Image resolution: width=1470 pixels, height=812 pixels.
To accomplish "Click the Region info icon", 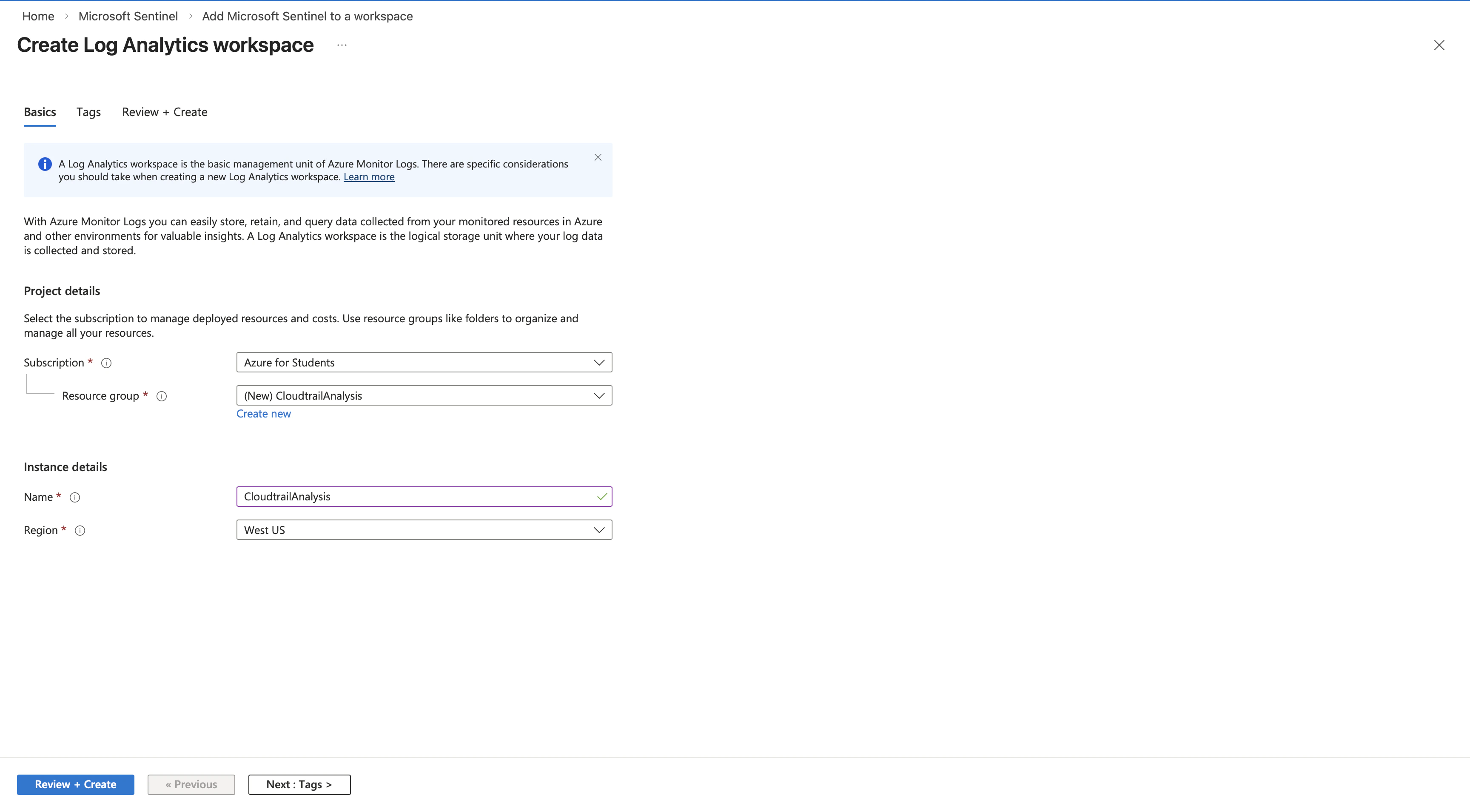I will click(80, 530).
